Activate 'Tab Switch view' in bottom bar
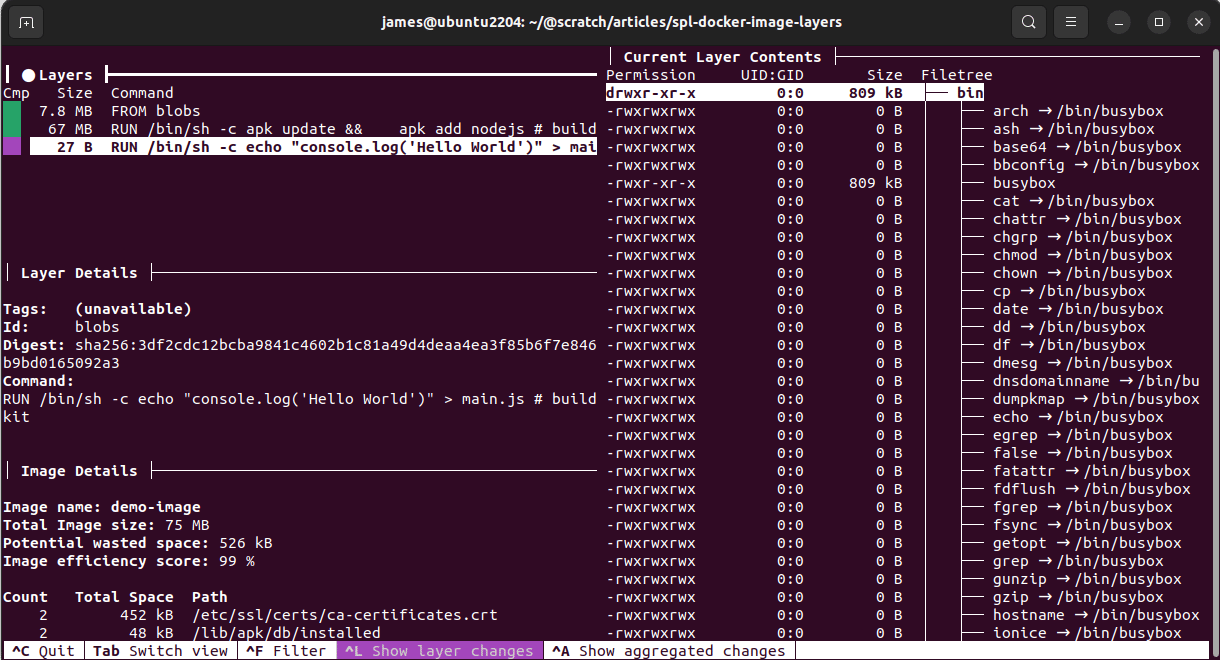This screenshot has width=1220, height=660. point(160,650)
